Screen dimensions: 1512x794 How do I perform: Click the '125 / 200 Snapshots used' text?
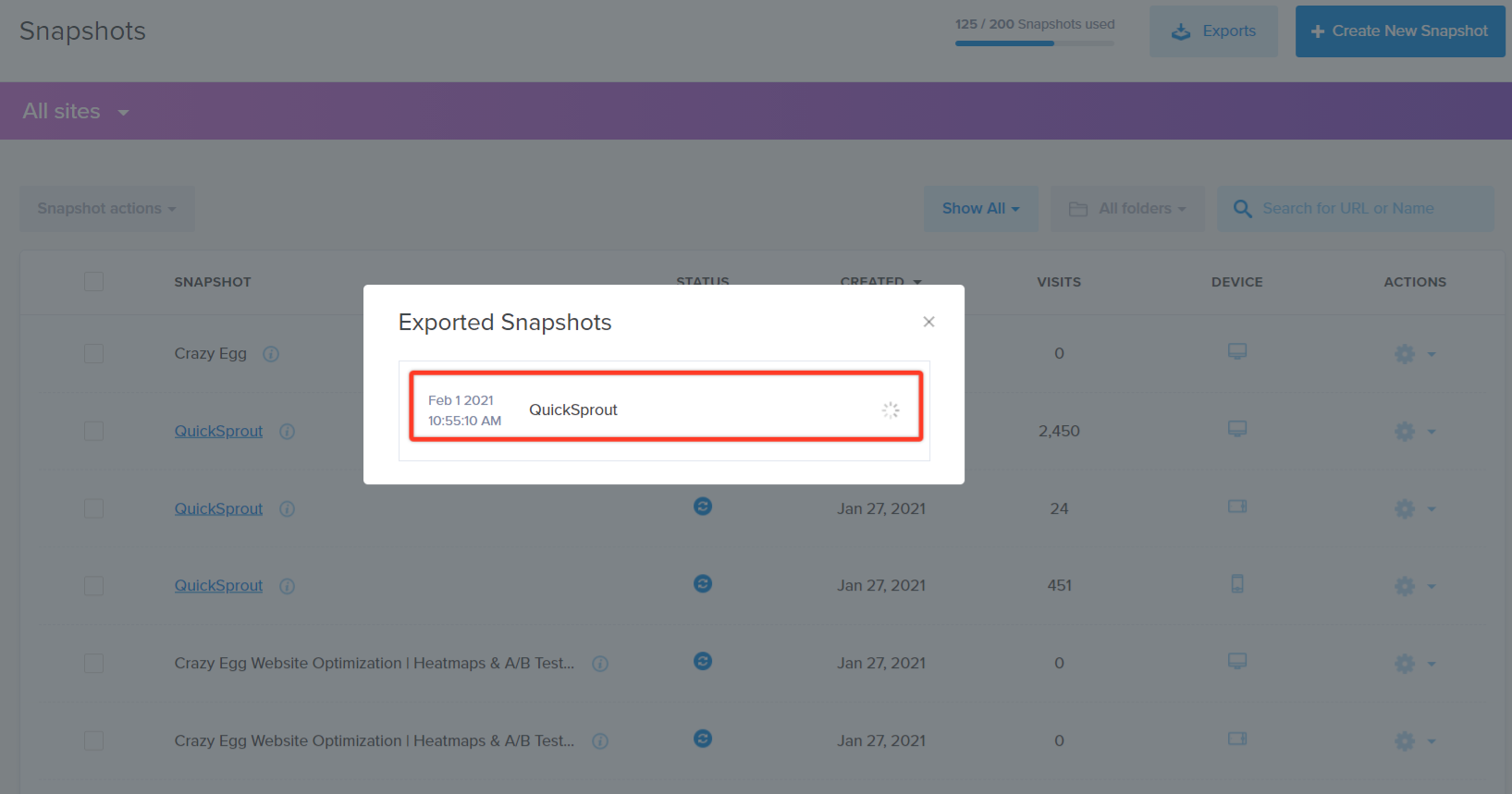click(x=1035, y=24)
